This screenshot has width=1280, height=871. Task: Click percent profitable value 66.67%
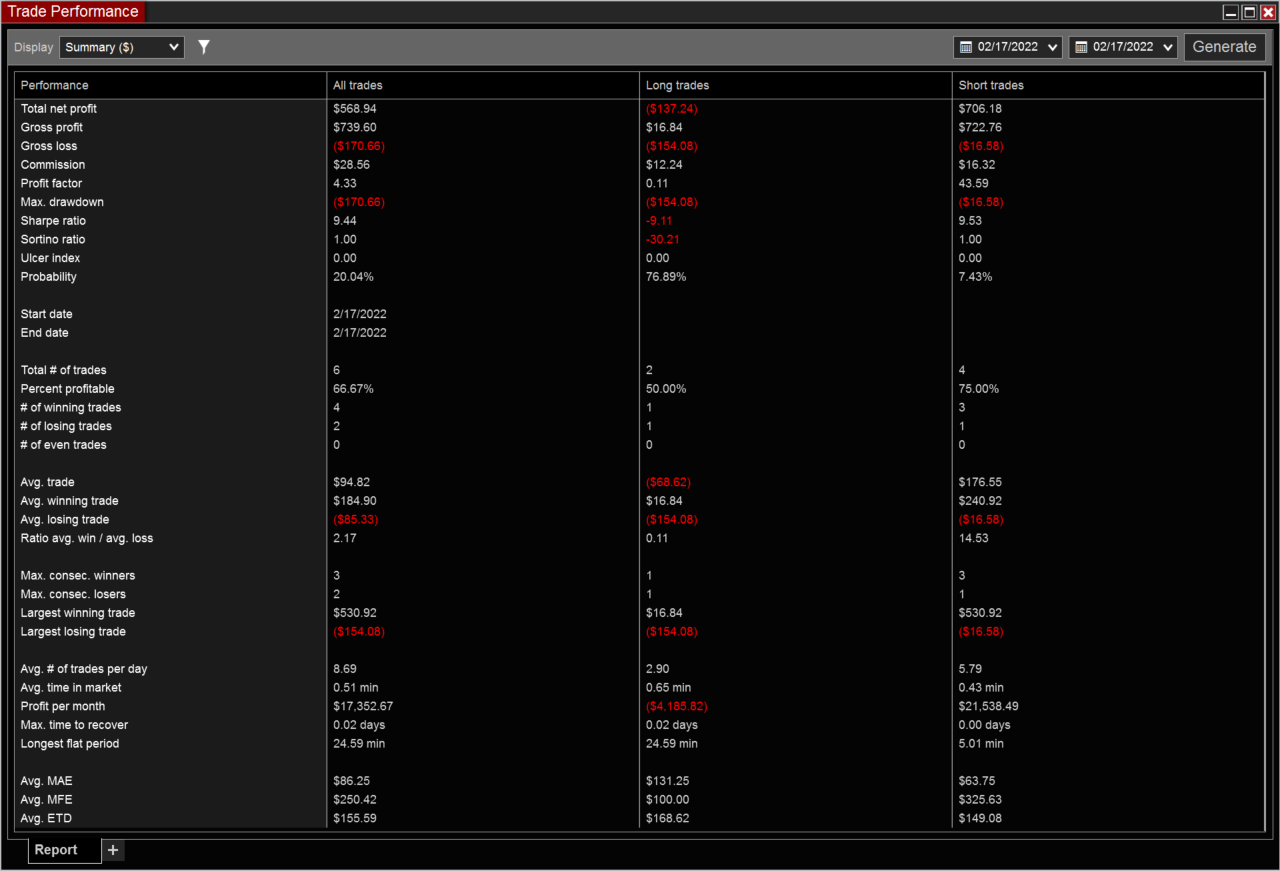pyautogui.click(x=353, y=389)
